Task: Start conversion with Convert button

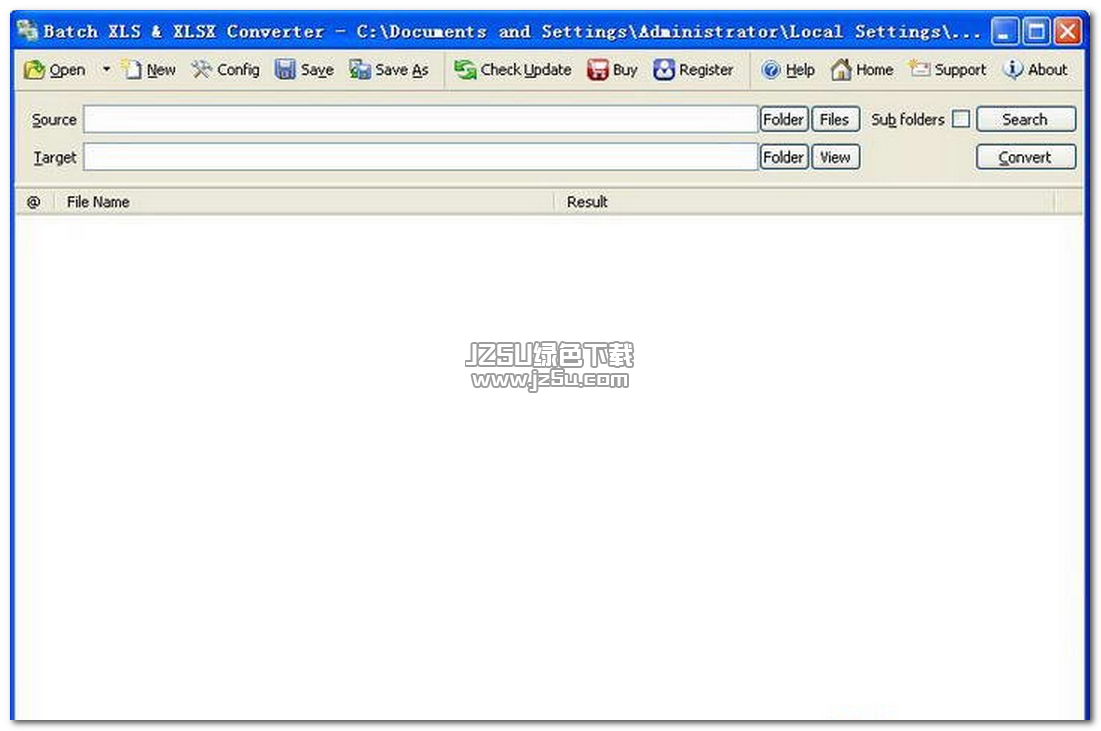Action: click(x=1025, y=157)
